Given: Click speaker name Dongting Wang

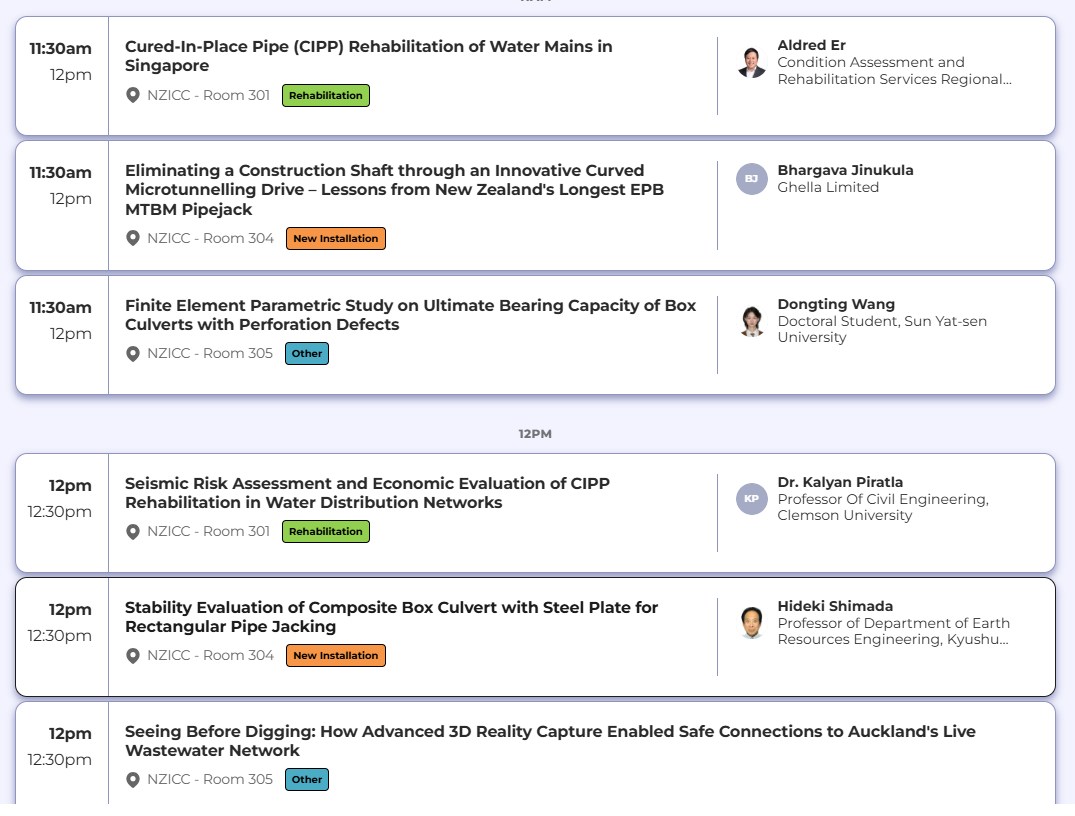Looking at the screenshot, I should click(x=836, y=304).
